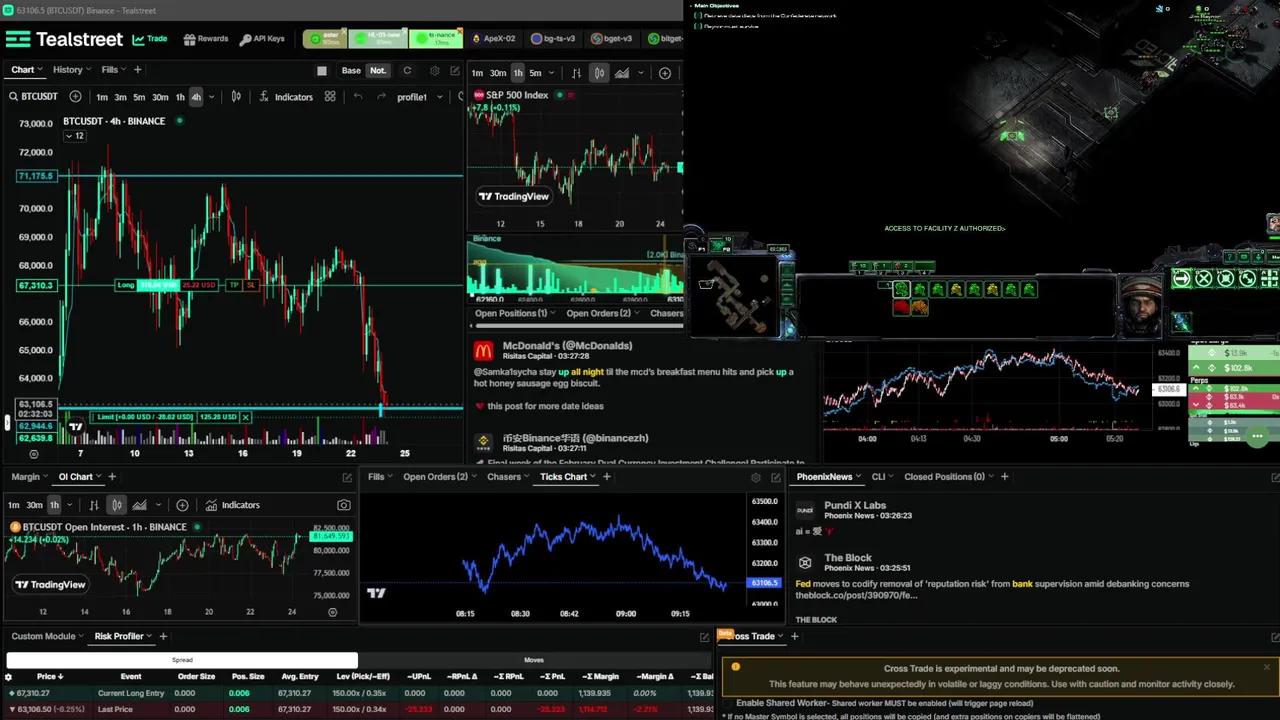This screenshot has width=1280, height=720.
Task: Open candle style menu in BTCUSDT 4h toolbar
Action: (236, 97)
